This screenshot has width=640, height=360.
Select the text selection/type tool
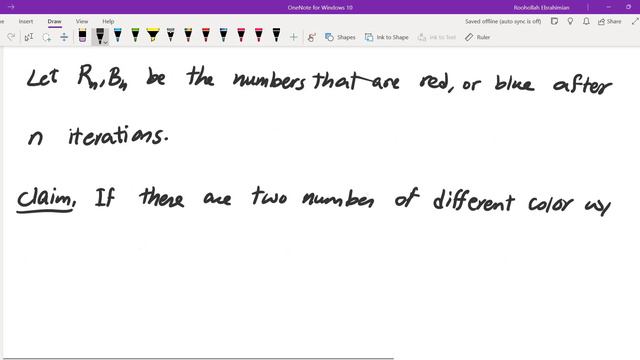coord(29,37)
